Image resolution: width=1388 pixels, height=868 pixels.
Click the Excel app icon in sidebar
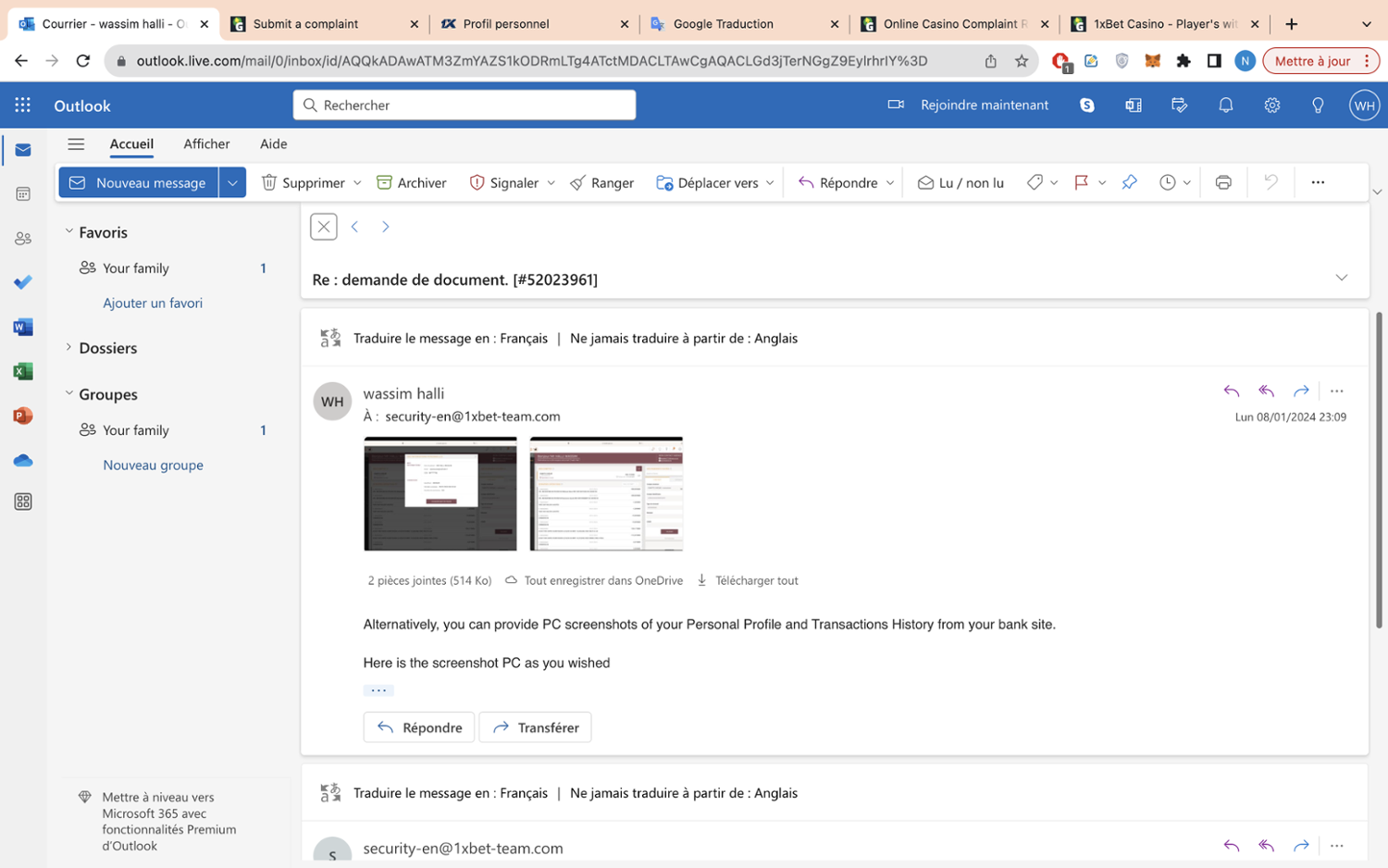point(23,371)
